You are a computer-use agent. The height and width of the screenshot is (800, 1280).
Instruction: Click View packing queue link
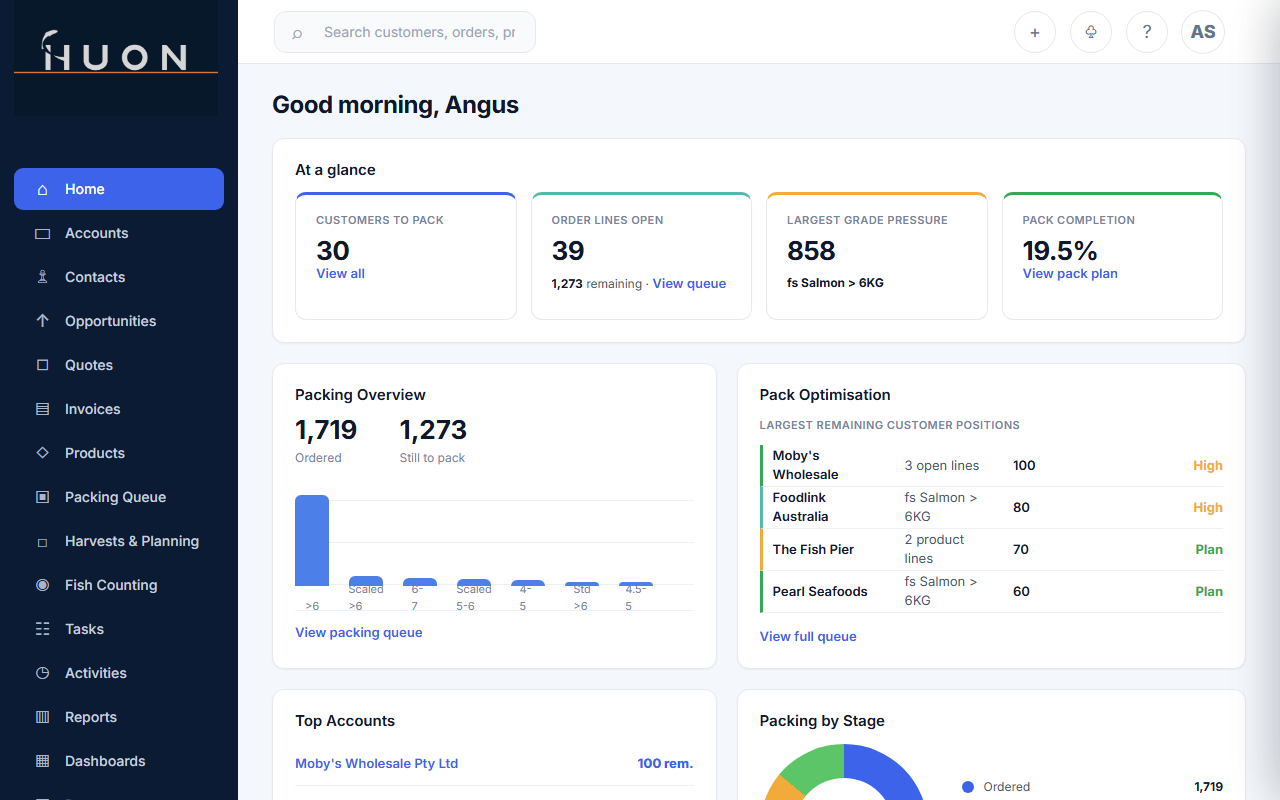coord(358,633)
